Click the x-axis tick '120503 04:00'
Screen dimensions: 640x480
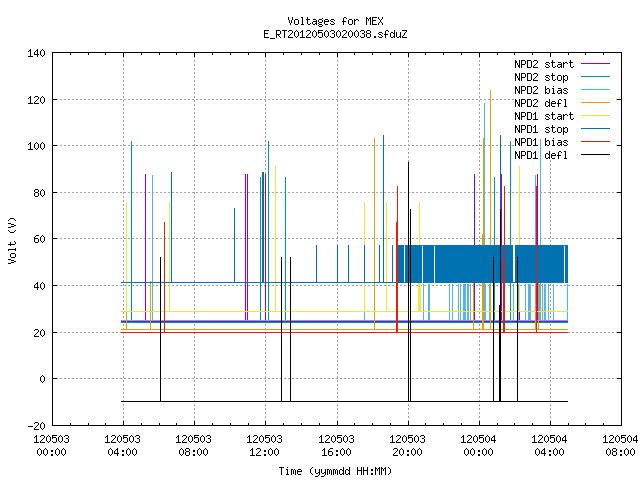pos(122,446)
